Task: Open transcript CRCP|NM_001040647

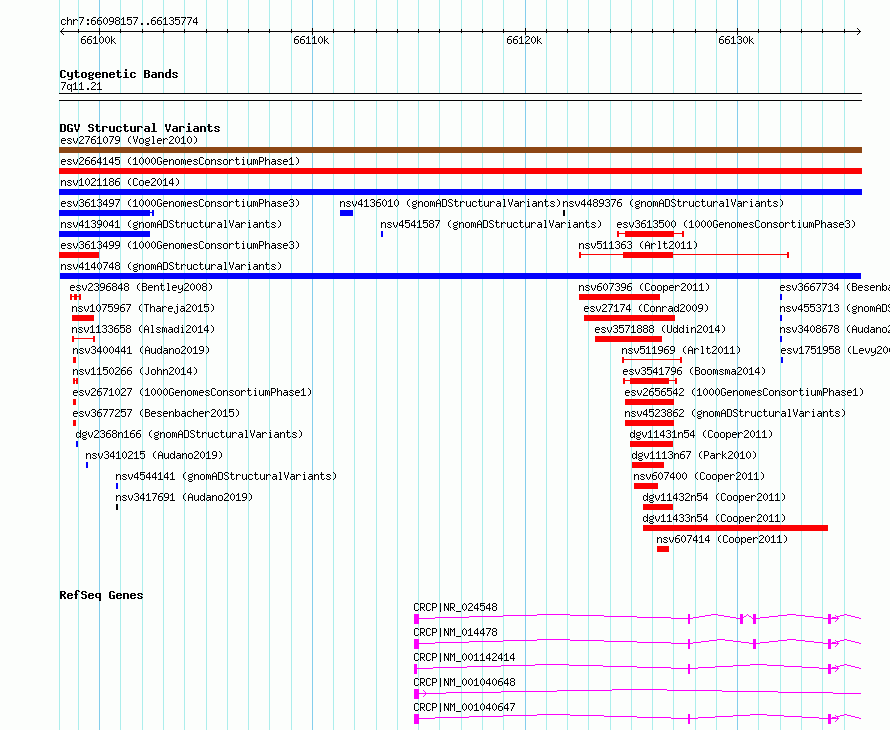Action: pos(464,707)
